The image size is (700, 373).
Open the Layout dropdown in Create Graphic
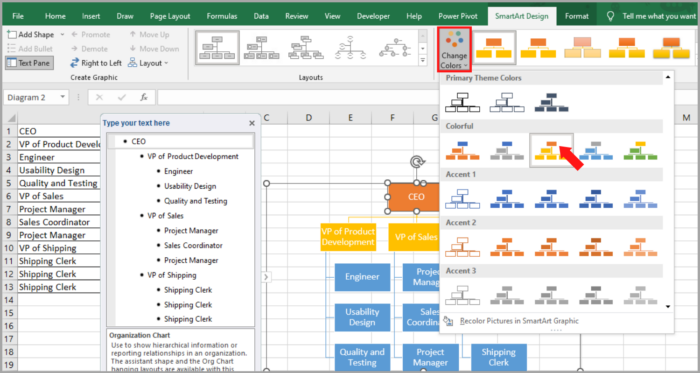coord(148,63)
